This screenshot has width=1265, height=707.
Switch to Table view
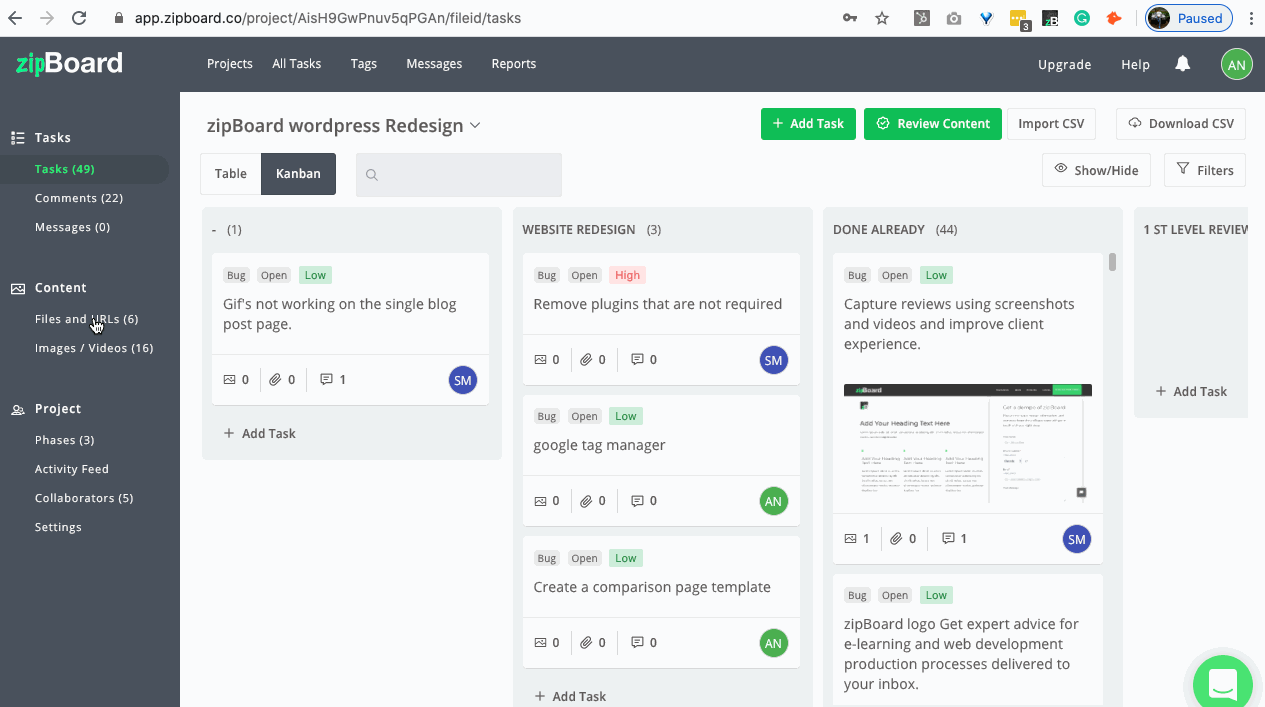[231, 174]
